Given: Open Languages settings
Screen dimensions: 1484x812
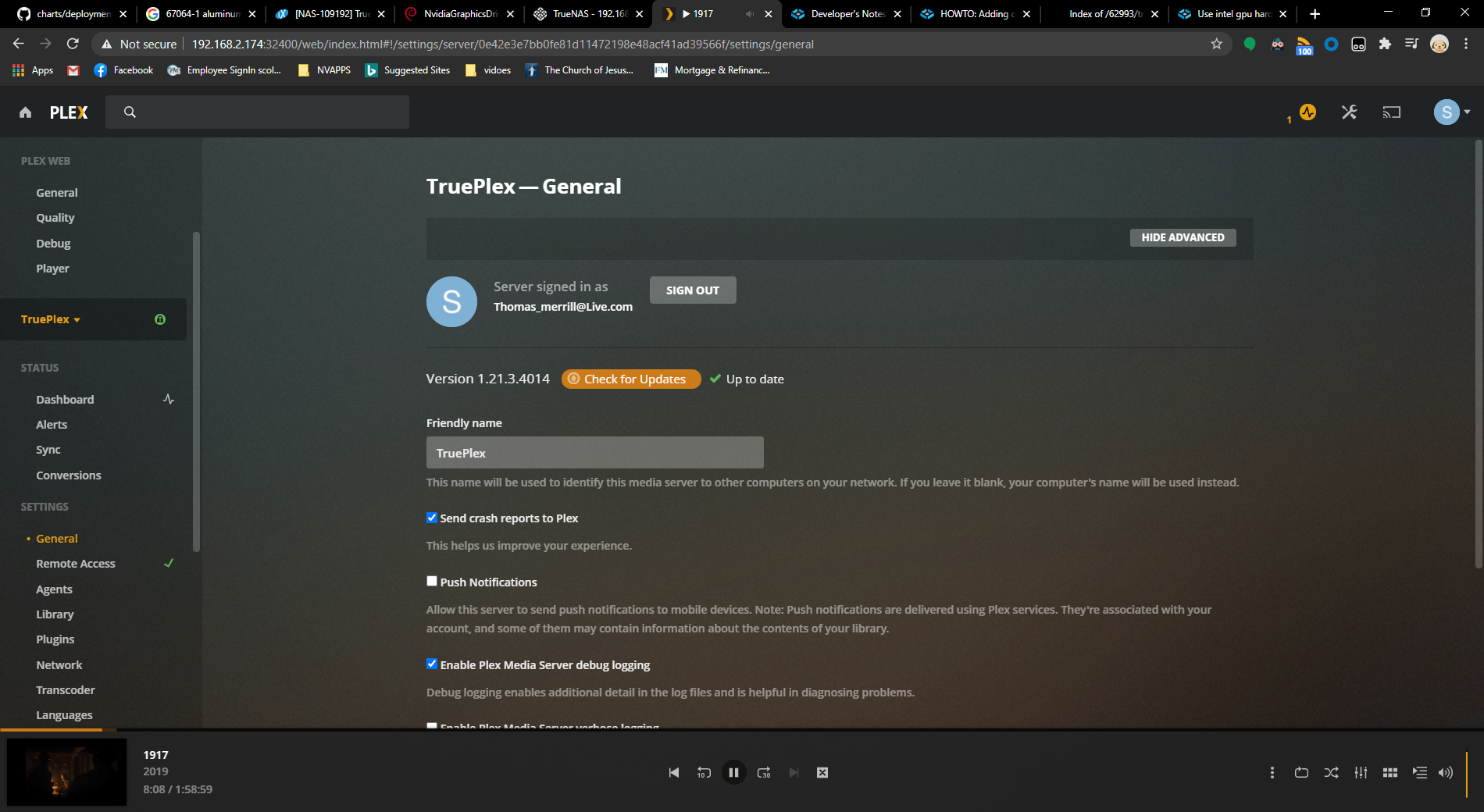Looking at the screenshot, I should coord(64,715).
